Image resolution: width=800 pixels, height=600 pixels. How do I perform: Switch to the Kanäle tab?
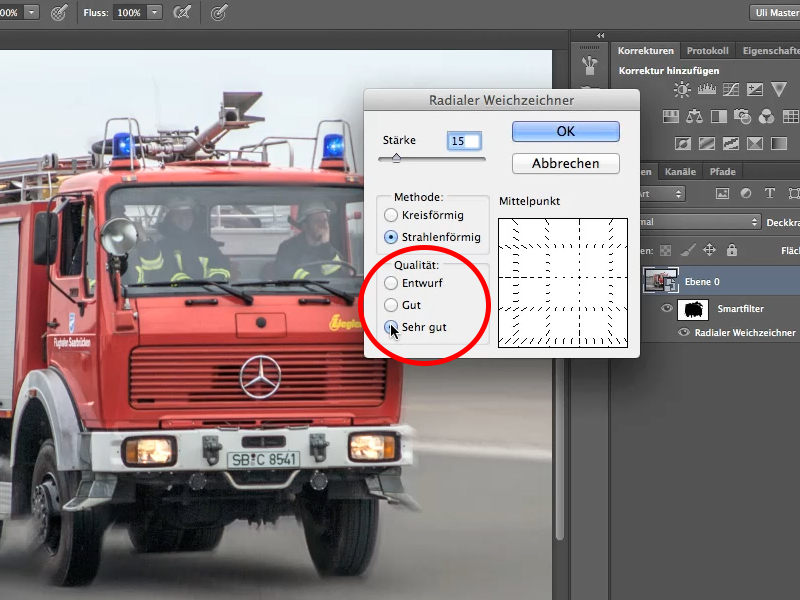(680, 171)
